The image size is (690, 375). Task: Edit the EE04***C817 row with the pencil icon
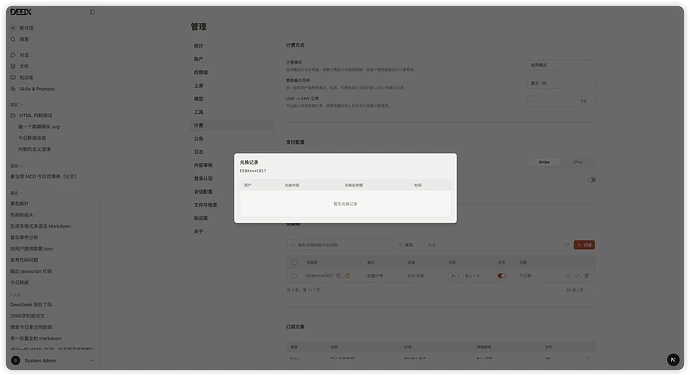(x=577, y=276)
